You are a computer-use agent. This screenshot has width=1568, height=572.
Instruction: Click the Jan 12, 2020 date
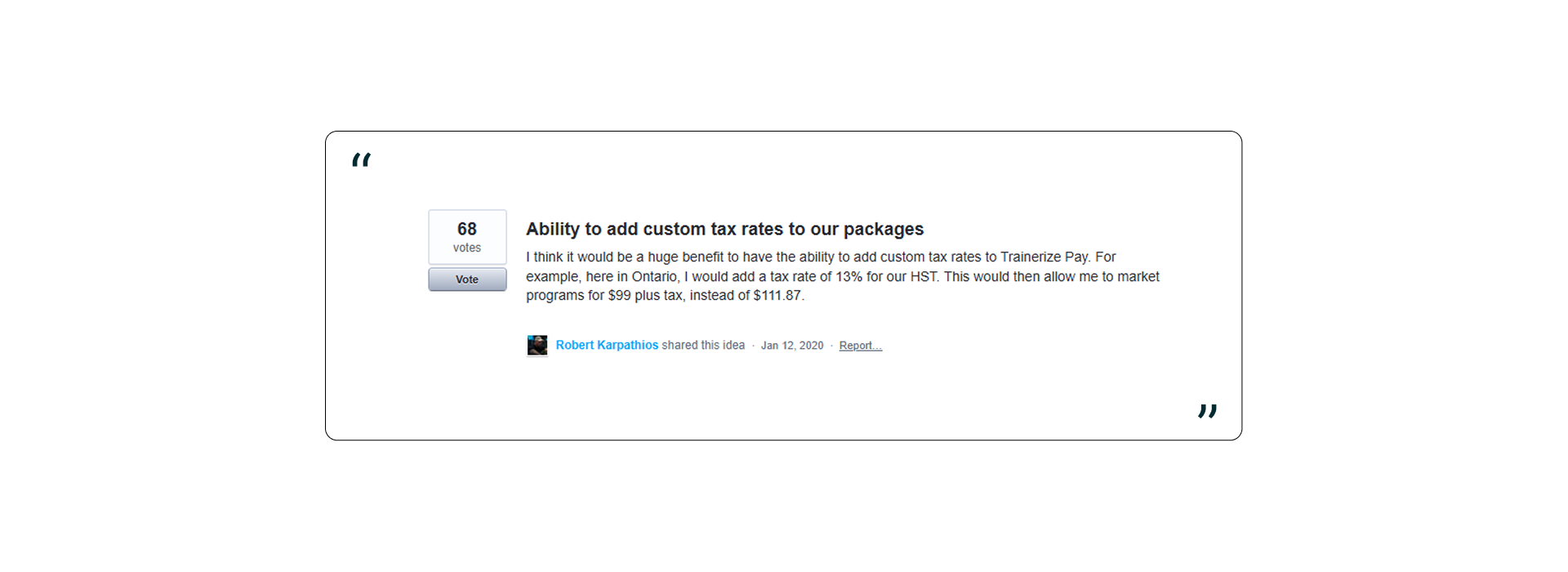point(792,346)
